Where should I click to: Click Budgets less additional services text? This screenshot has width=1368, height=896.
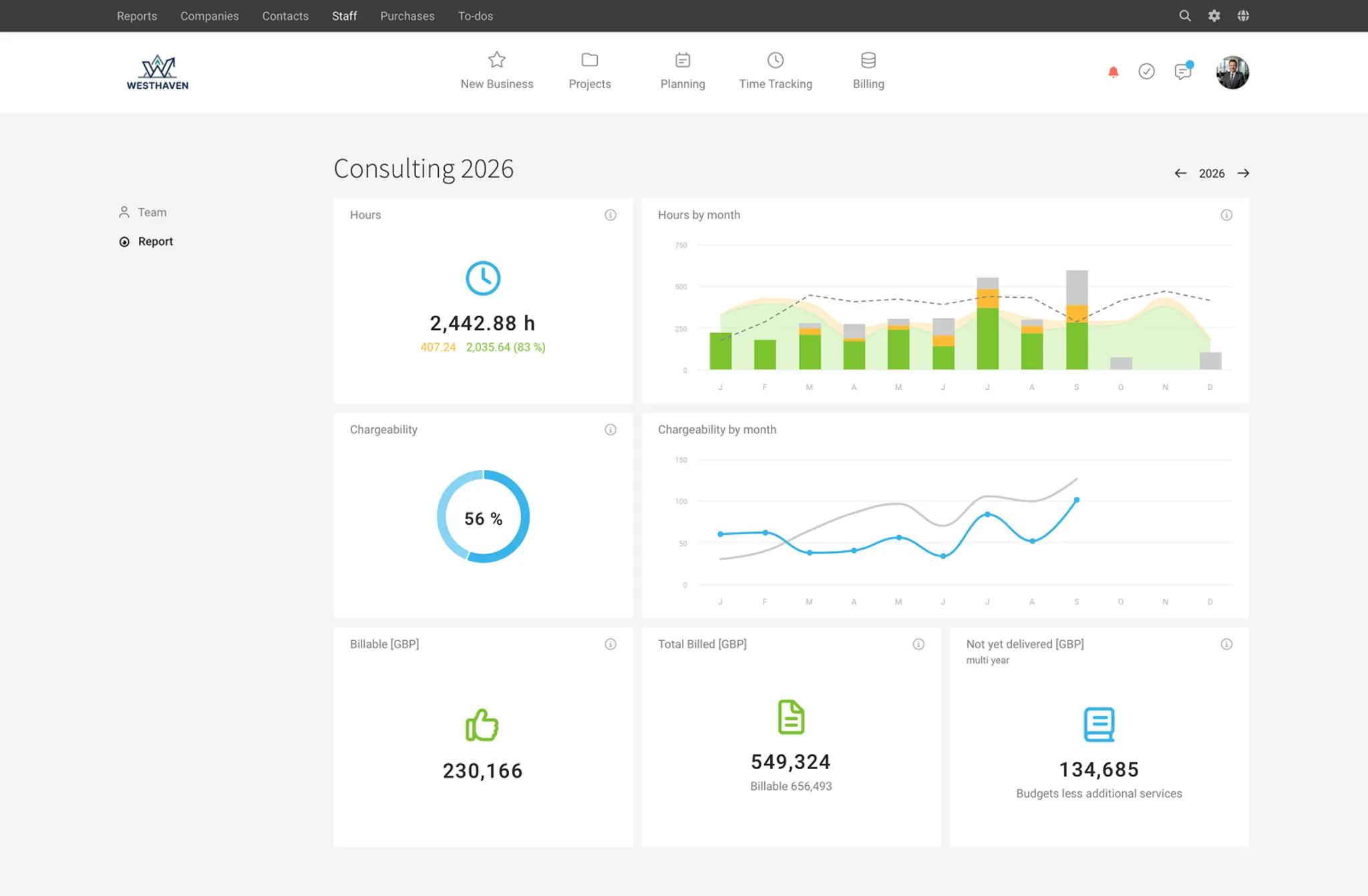(1099, 794)
